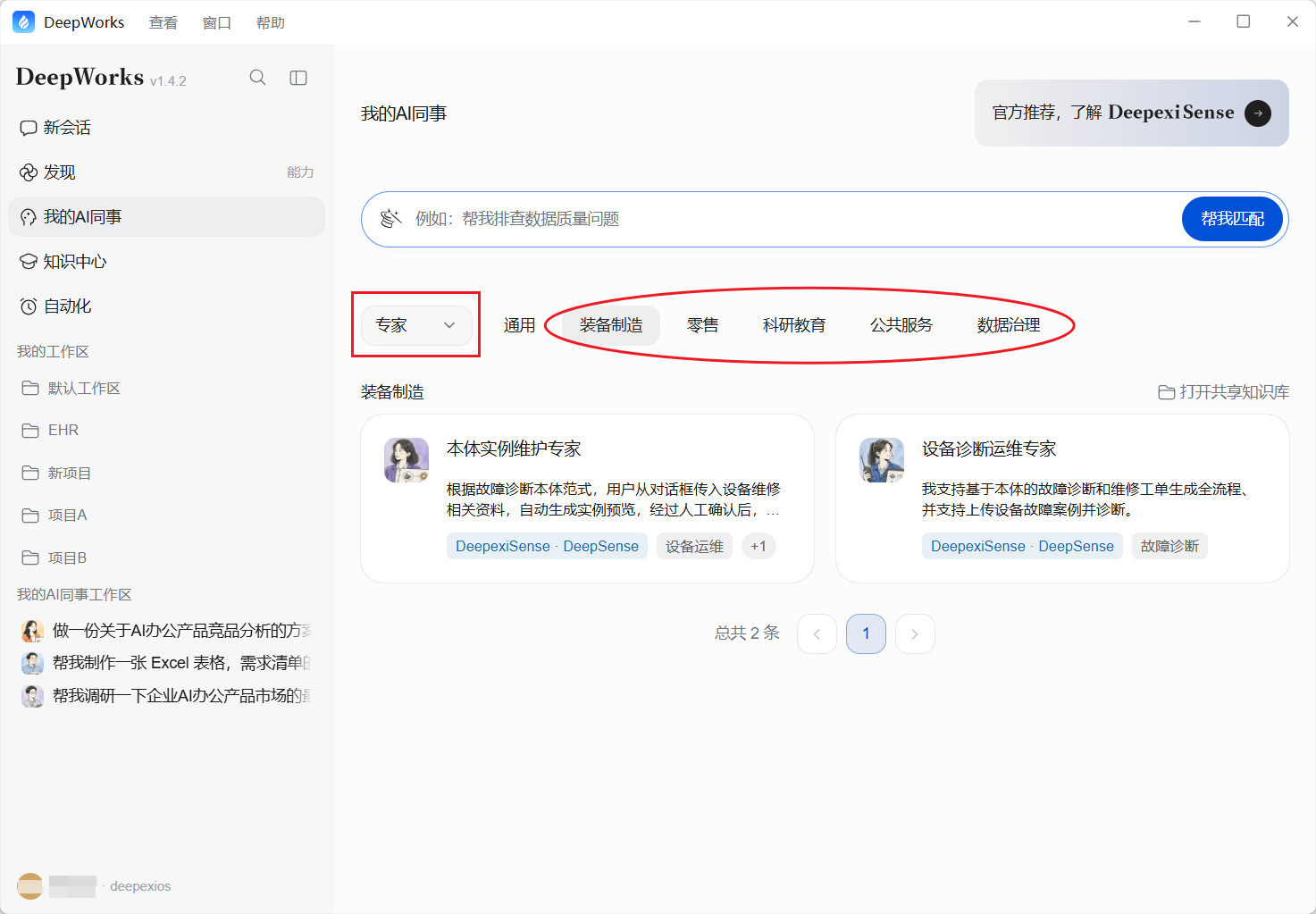Viewport: 1316px width, 914px height.
Task: Click 打开共享知识库 link
Action: pyautogui.click(x=1224, y=392)
